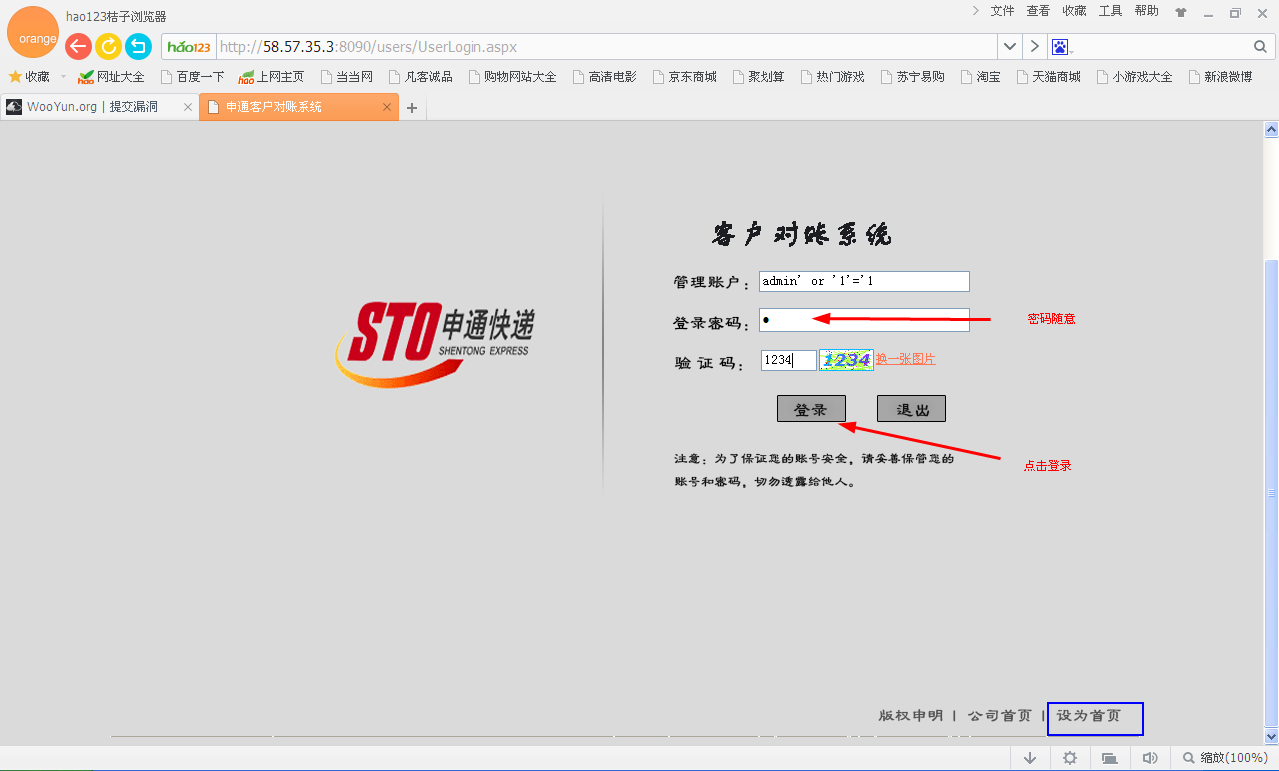Viewport: 1279px width, 771px height.
Task: Open the 淘宝 bookmark
Action: click(x=980, y=77)
